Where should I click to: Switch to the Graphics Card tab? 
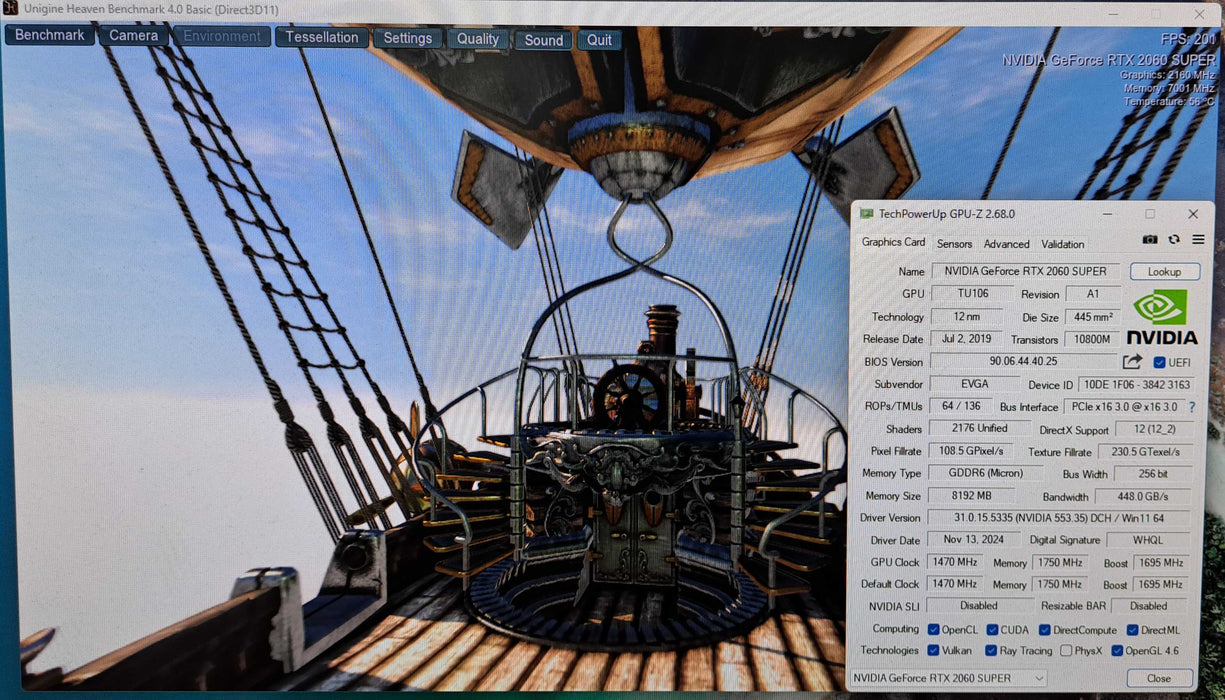pos(893,243)
